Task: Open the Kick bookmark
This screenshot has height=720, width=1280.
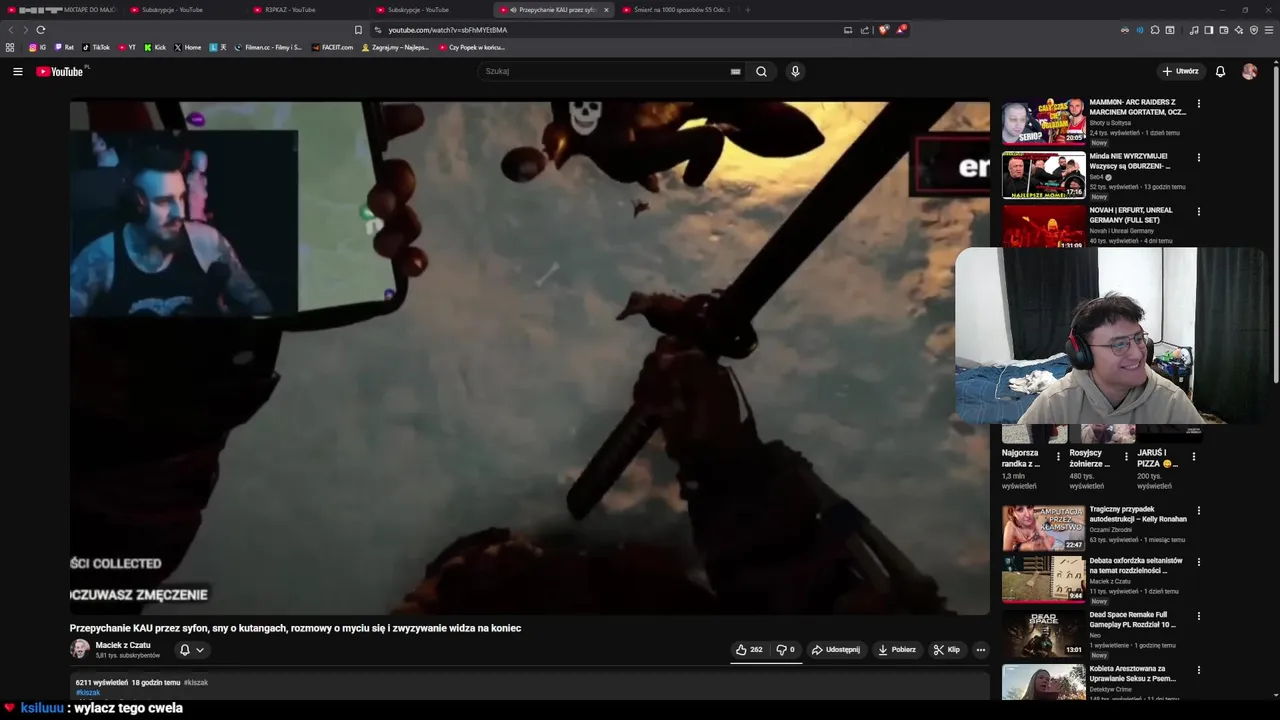Action: [x=155, y=47]
